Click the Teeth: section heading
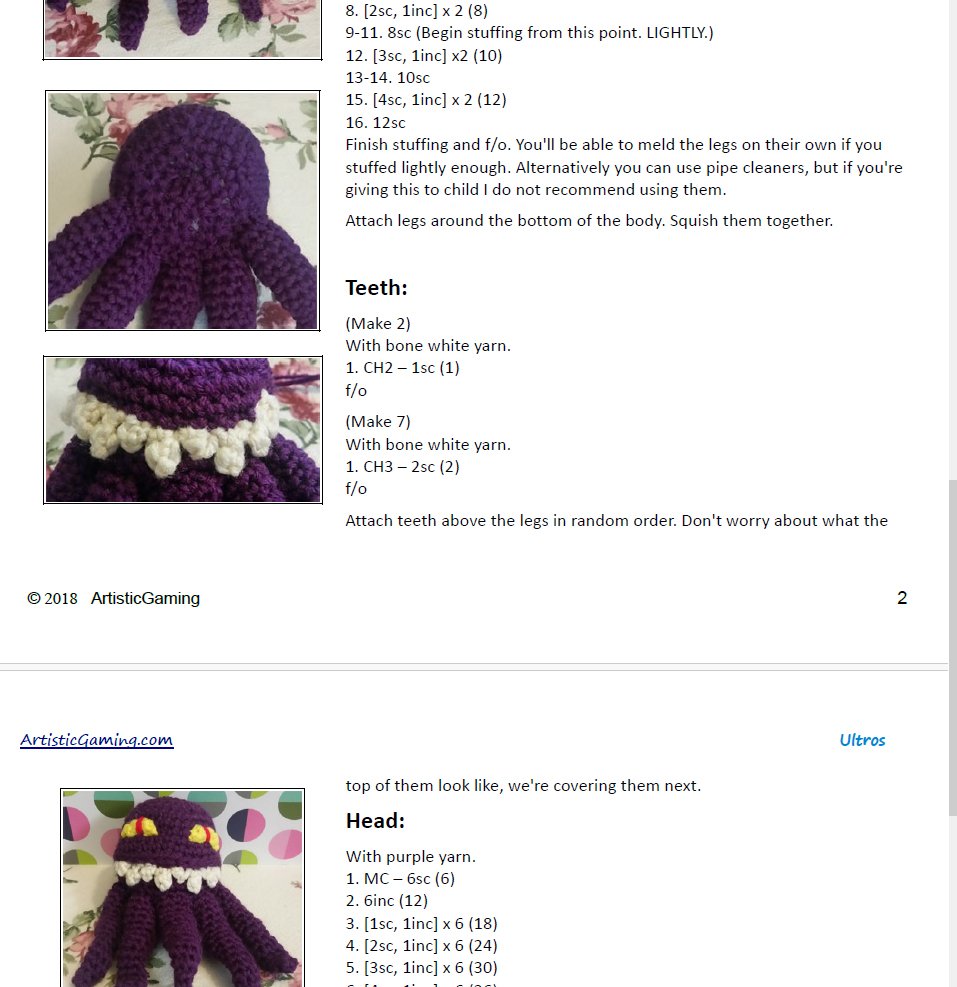The height and width of the screenshot is (987, 957). (377, 288)
